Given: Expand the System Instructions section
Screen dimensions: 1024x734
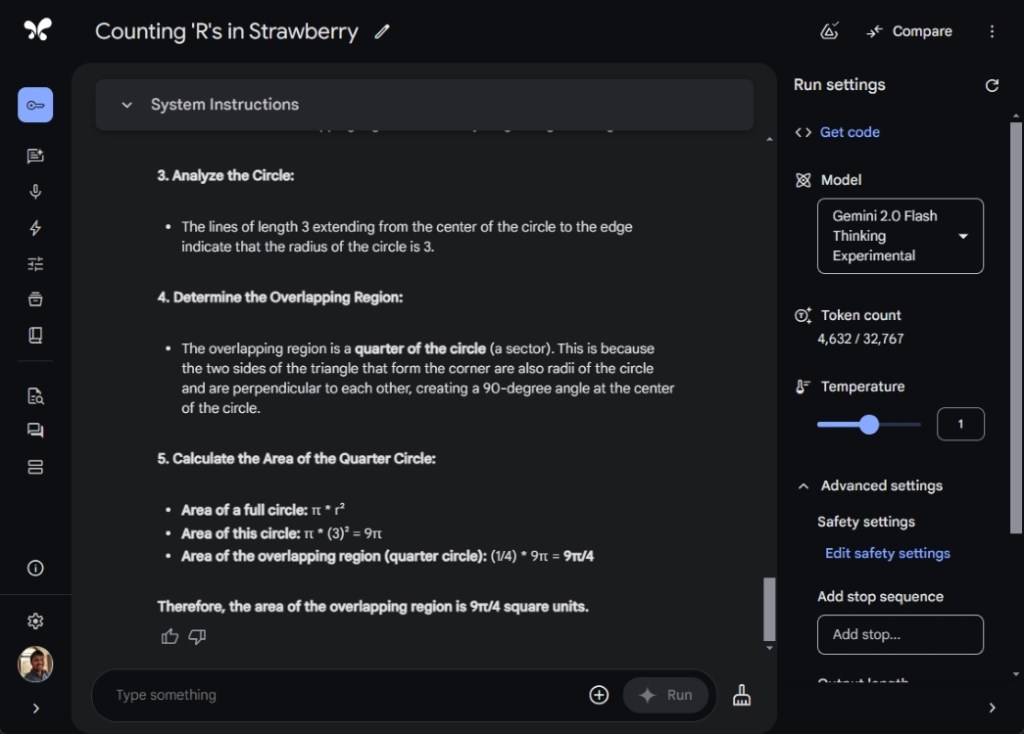Looking at the screenshot, I should click(x=424, y=104).
